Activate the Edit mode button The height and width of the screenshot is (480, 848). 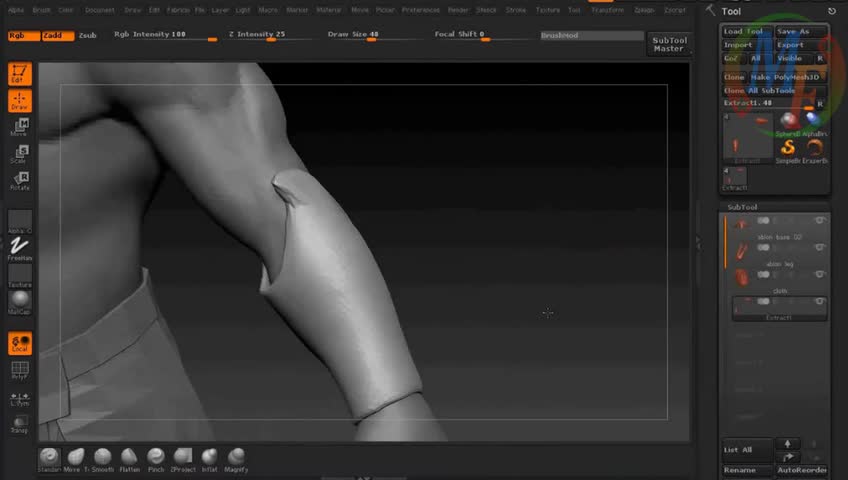pyautogui.click(x=19, y=74)
